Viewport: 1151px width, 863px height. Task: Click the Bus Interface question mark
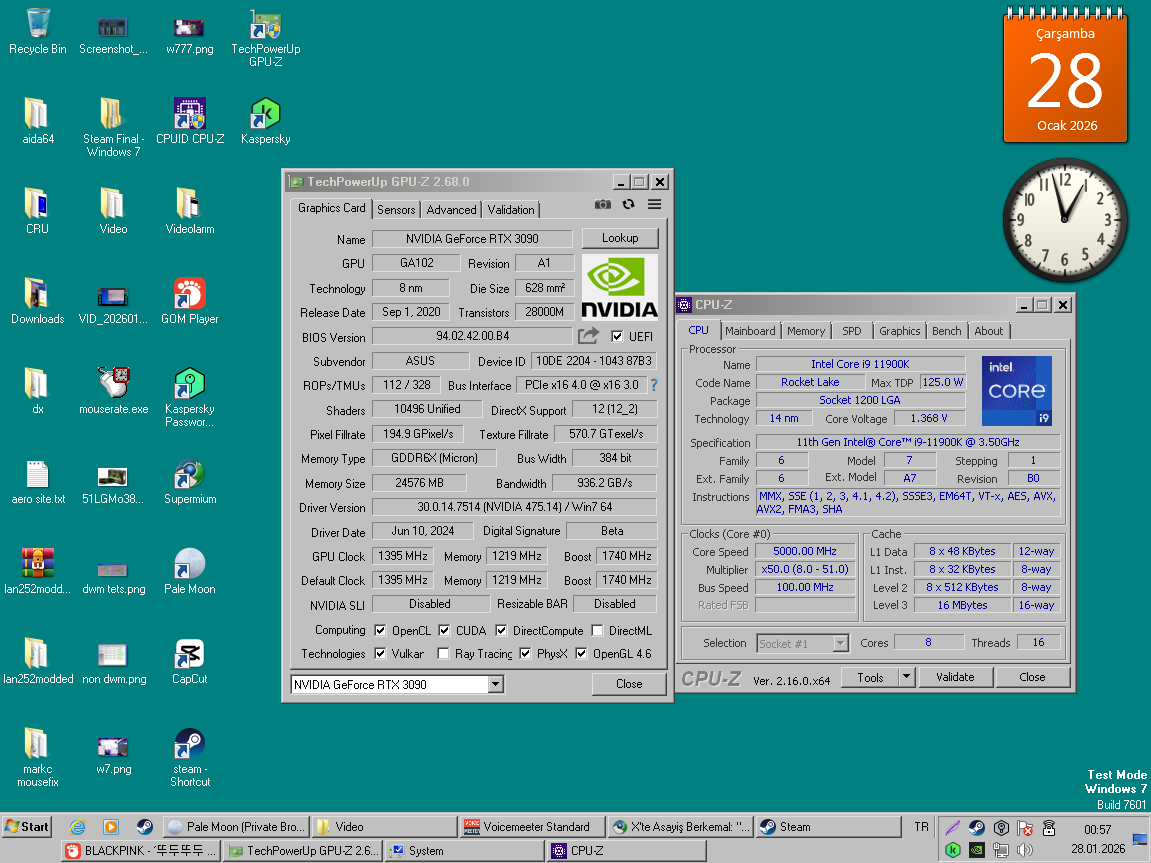coord(653,385)
